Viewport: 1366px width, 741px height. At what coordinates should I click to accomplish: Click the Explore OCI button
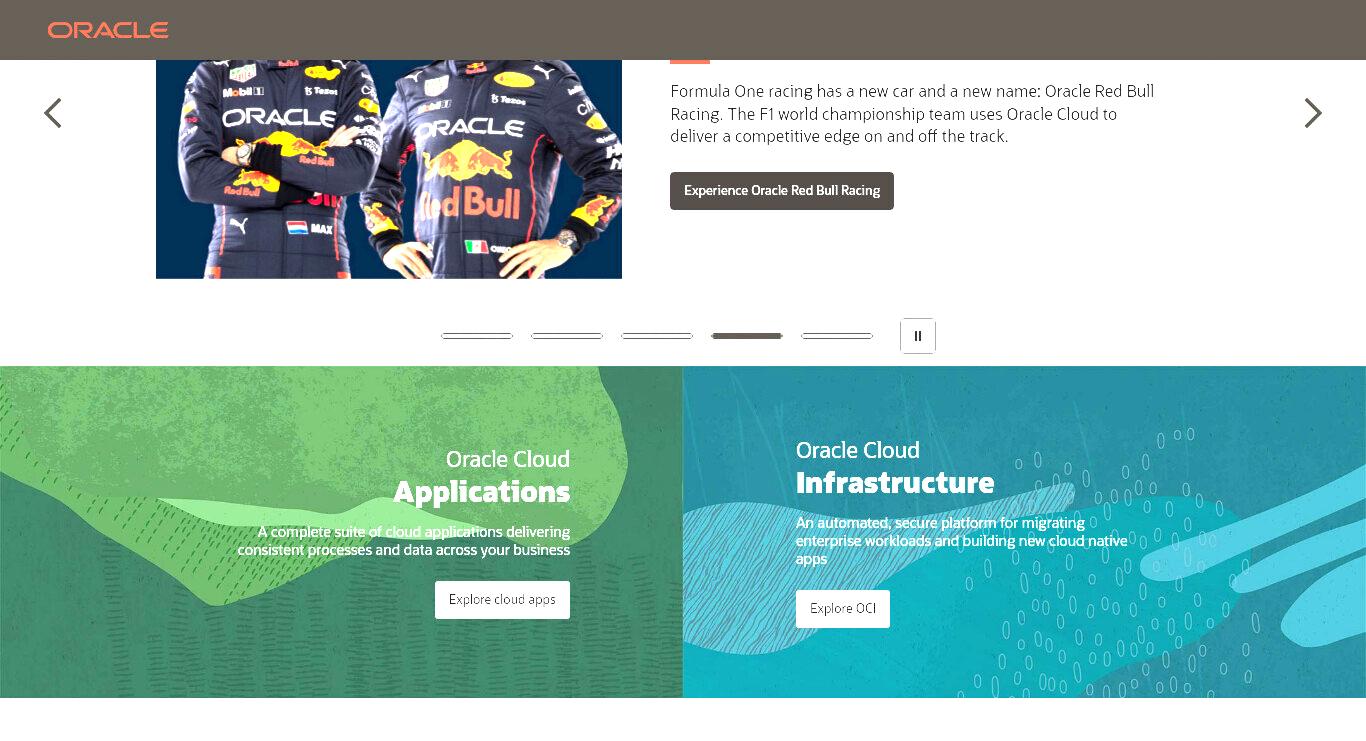point(843,609)
